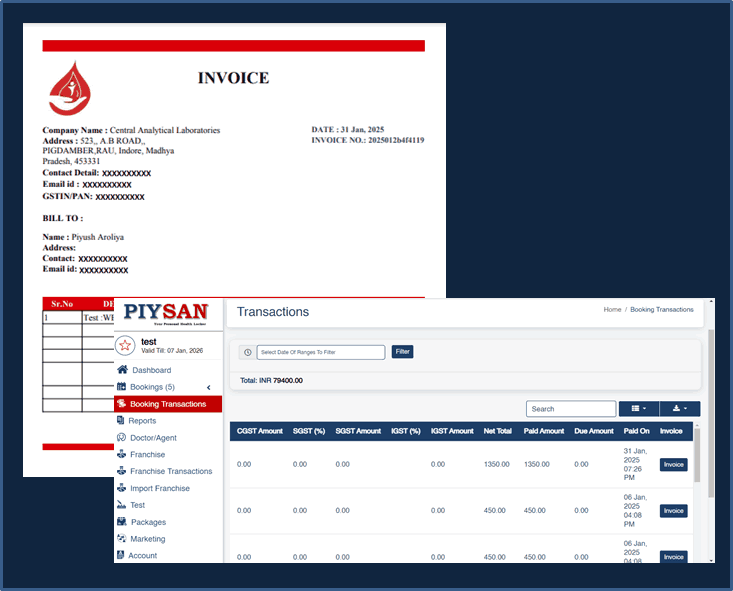The width and height of the screenshot is (733, 591).
Task: Click the PIYSAN logo
Action: [x=166, y=314]
